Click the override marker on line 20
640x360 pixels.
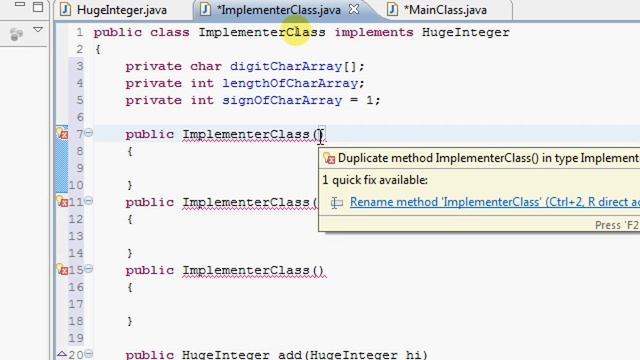[62, 353]
